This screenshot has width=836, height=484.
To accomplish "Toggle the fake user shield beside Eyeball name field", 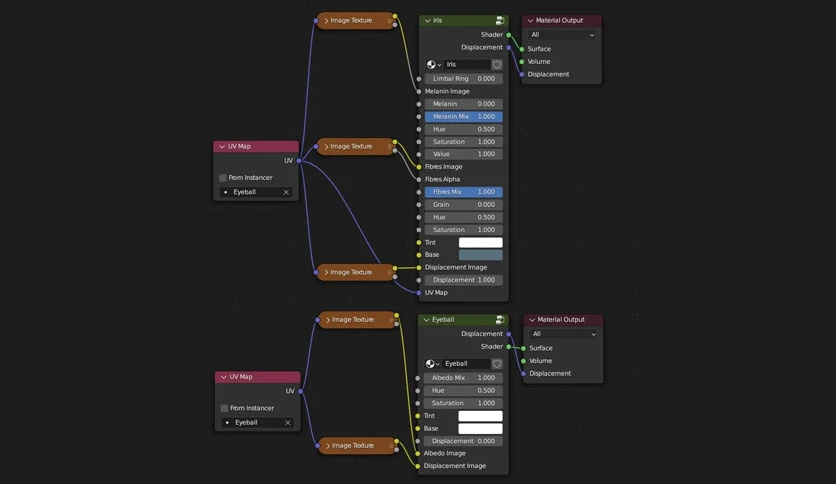I will pos(497,364).
